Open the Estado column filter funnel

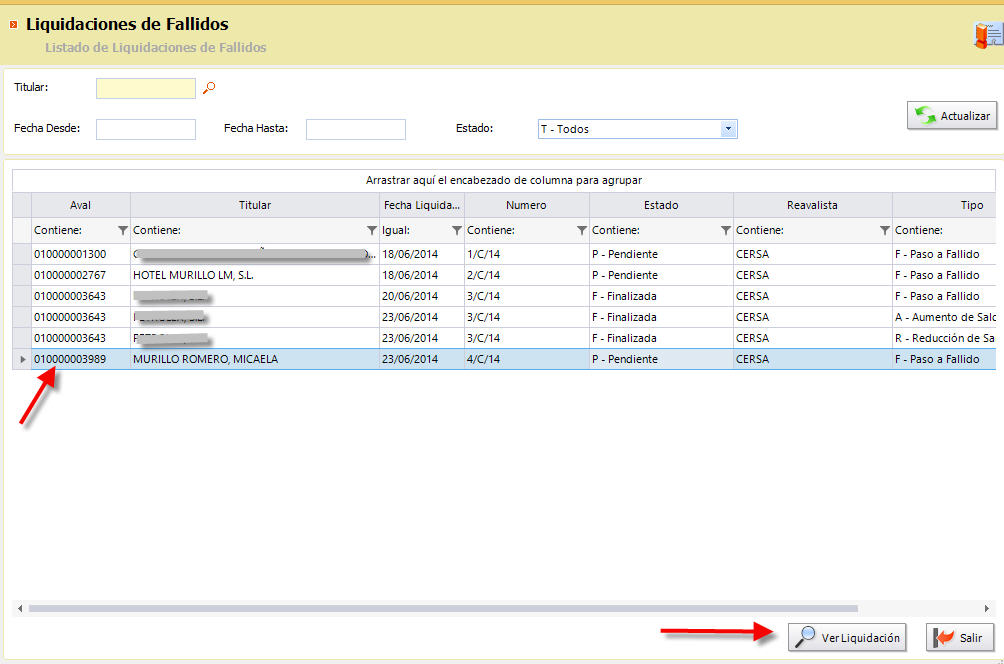tap(725, 230)
